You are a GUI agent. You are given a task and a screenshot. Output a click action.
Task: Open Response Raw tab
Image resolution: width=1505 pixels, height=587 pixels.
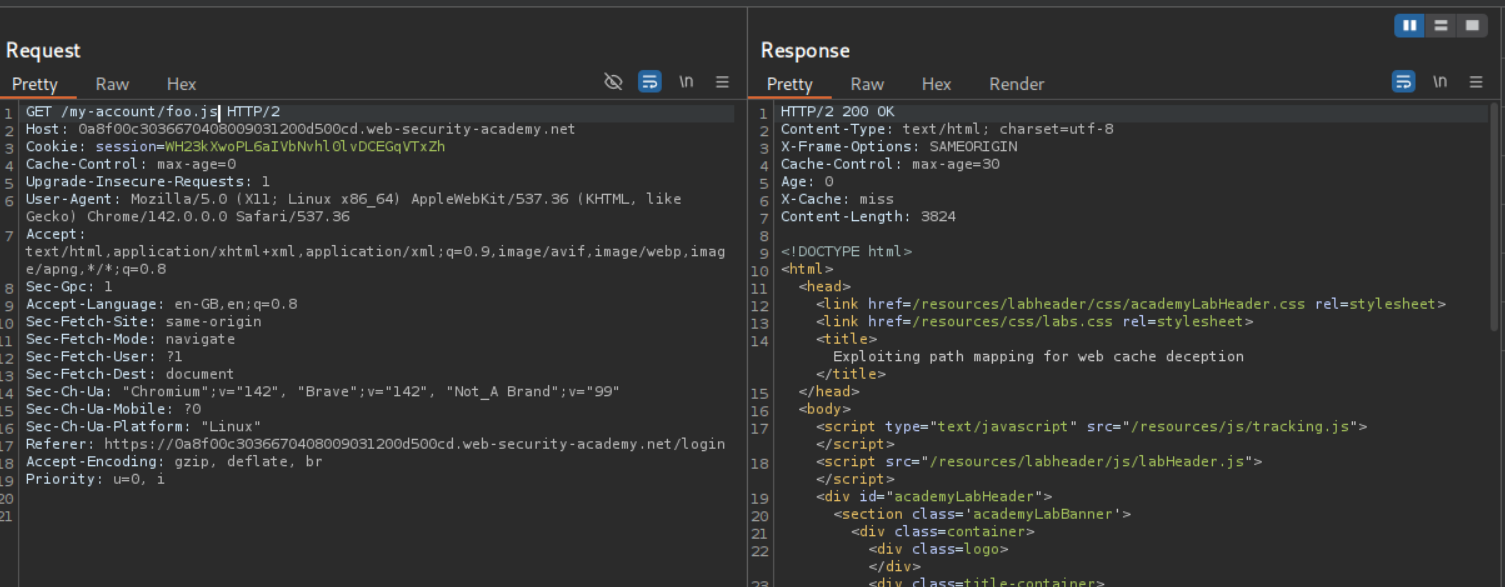click(867, 84)
